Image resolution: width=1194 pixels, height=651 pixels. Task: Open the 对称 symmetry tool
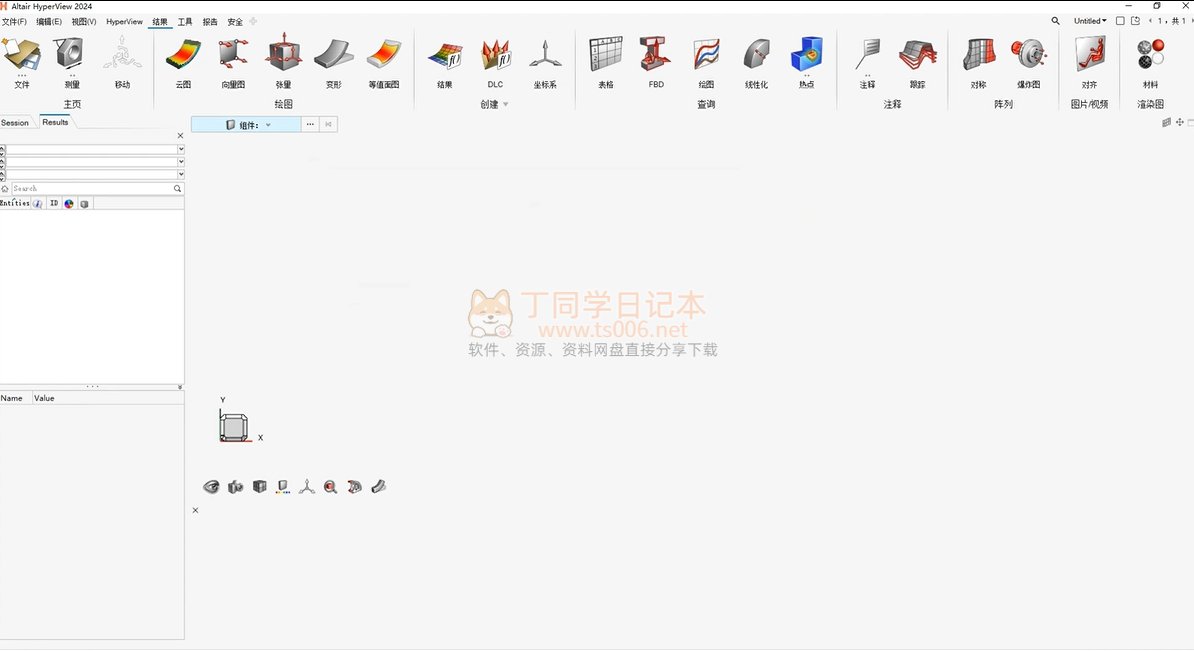[979, 62]
